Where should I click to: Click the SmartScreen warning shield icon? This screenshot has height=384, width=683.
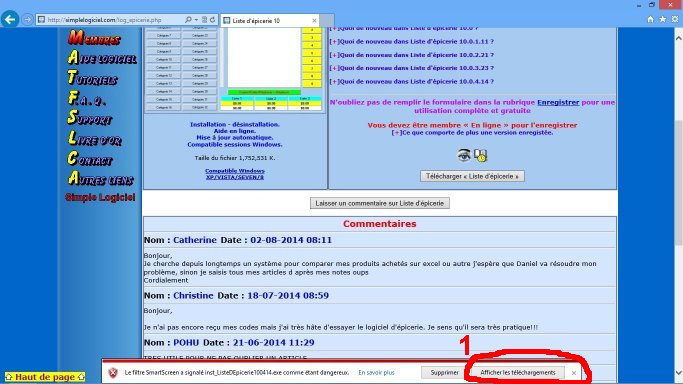(x=113, y=373)
